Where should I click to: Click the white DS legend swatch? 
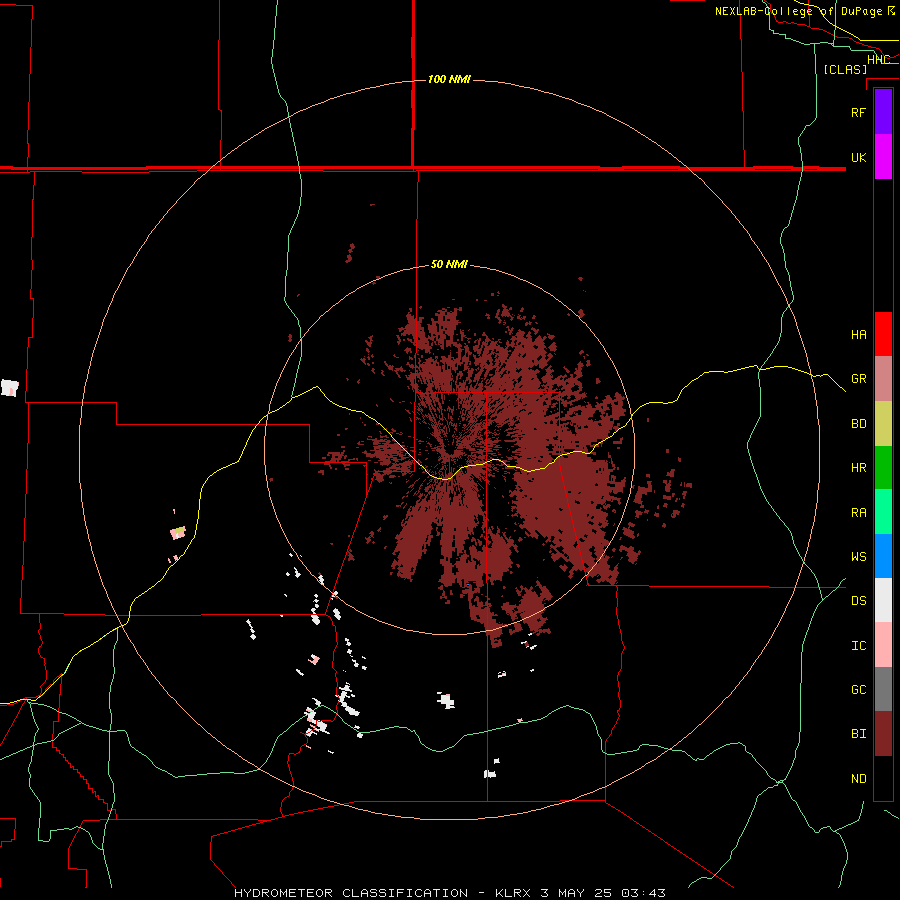point(883,600)
